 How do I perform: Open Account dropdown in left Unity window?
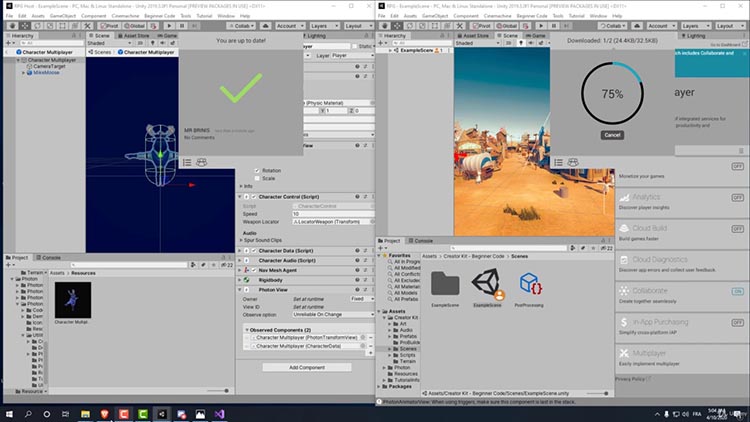pos(290,26)
